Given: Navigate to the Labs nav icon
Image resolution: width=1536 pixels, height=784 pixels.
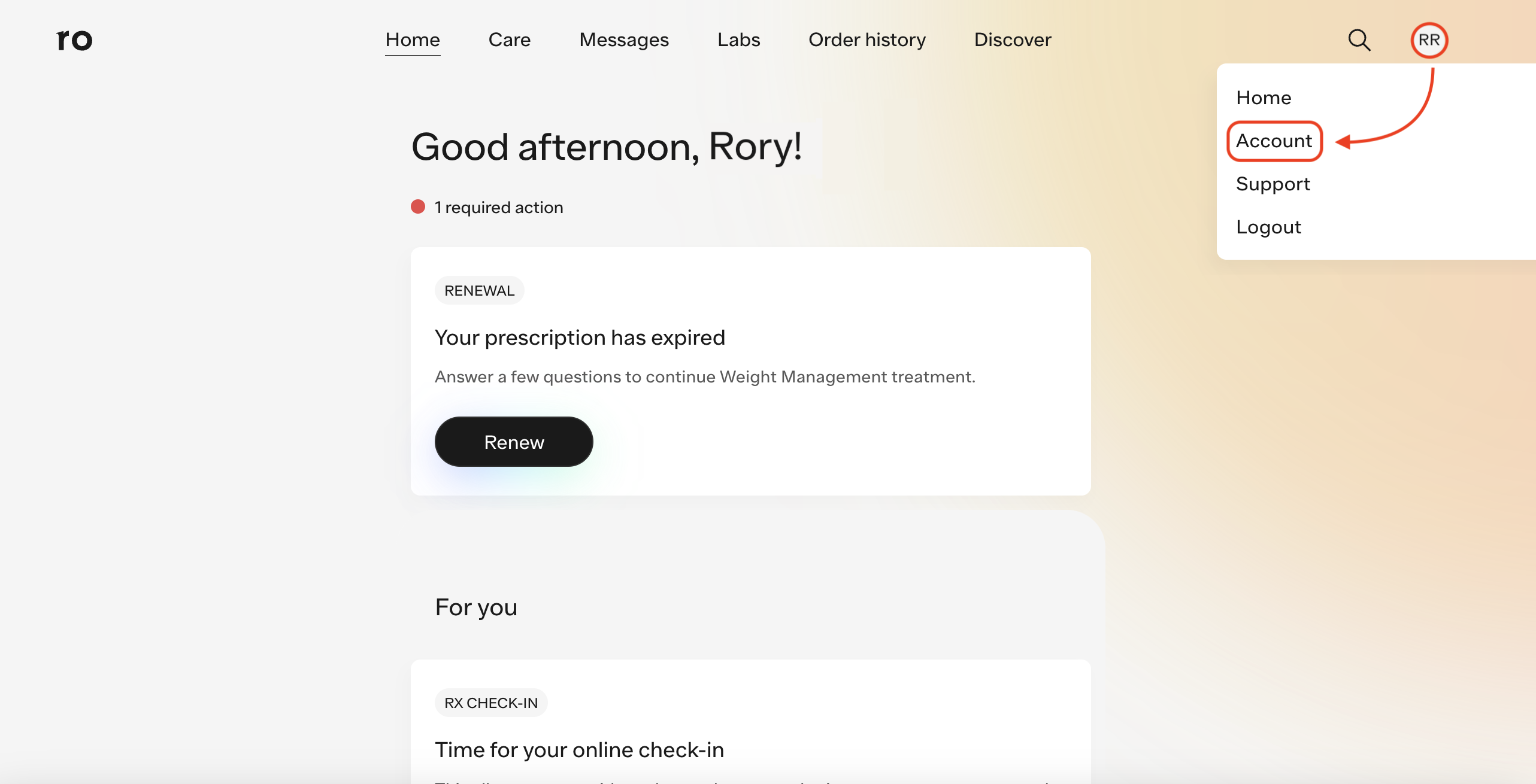Looking at the screenshot, I should point(738,39).
